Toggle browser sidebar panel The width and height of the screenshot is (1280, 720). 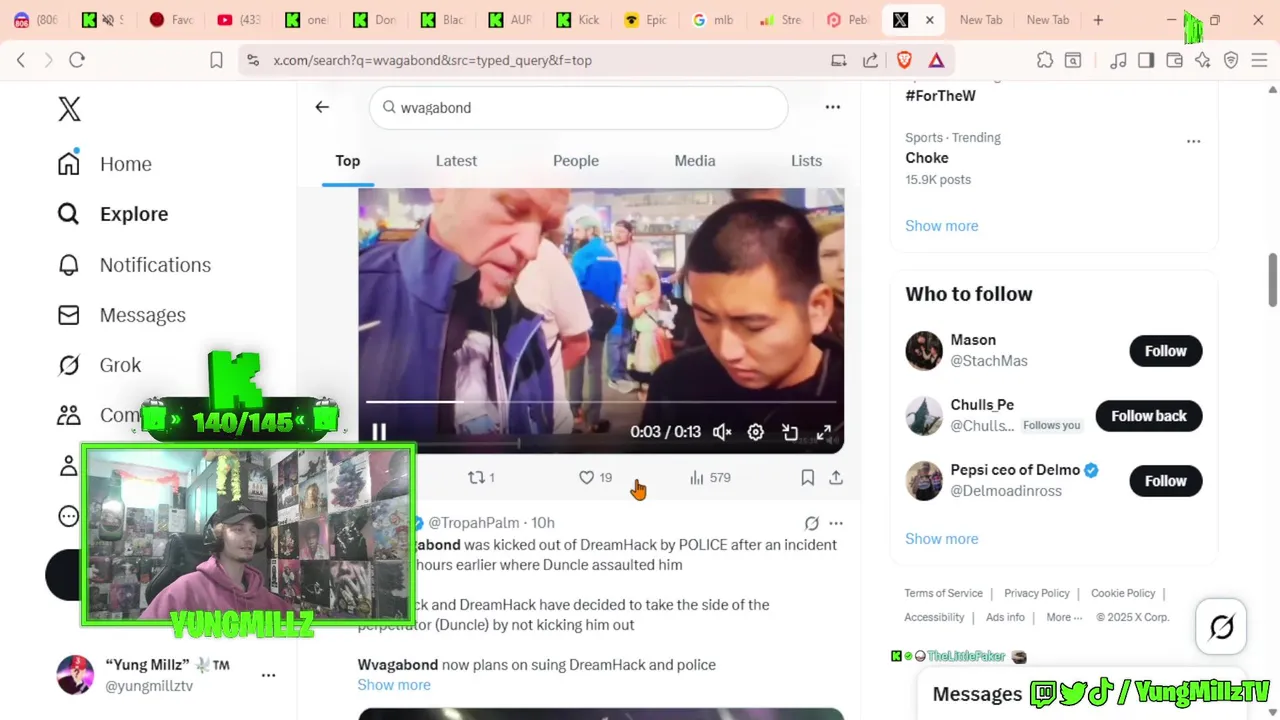(1146, 60)
